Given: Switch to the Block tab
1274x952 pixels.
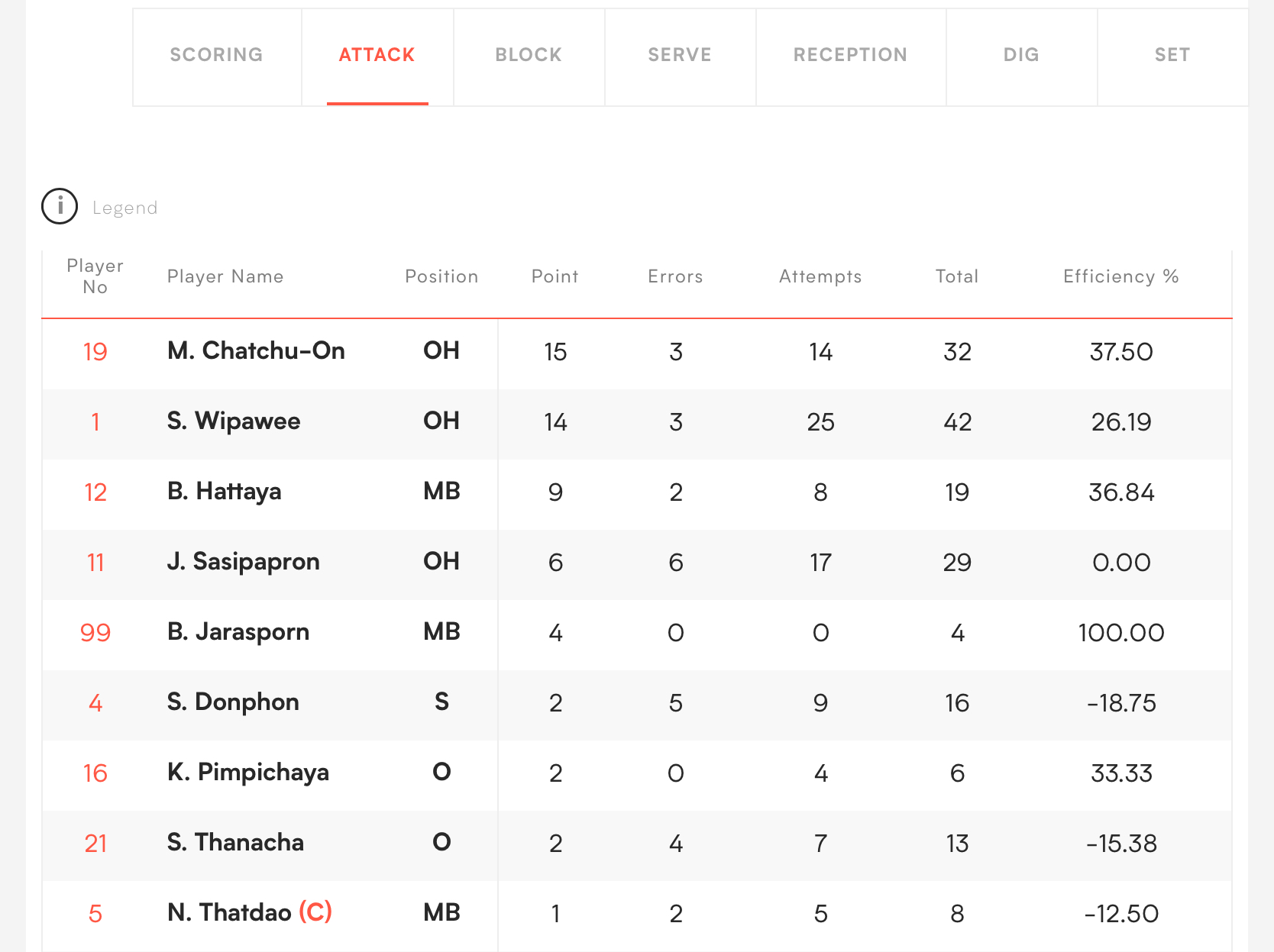Looking at the screenshot, I should point(529,55).
